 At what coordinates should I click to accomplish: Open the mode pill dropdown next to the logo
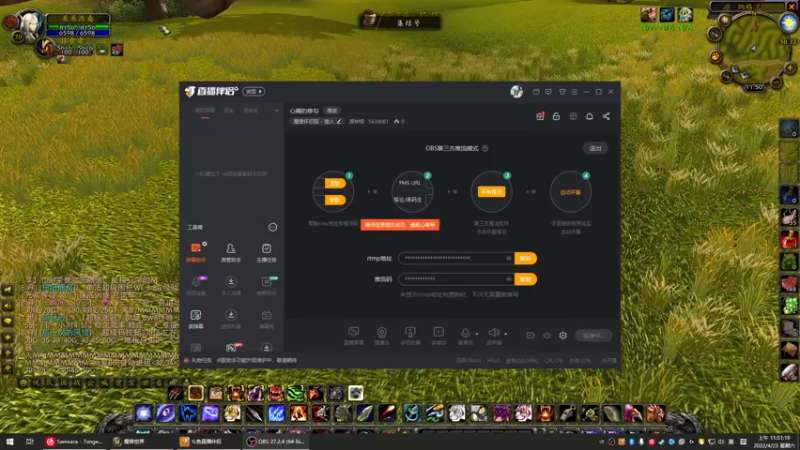[x=254, y=91]
